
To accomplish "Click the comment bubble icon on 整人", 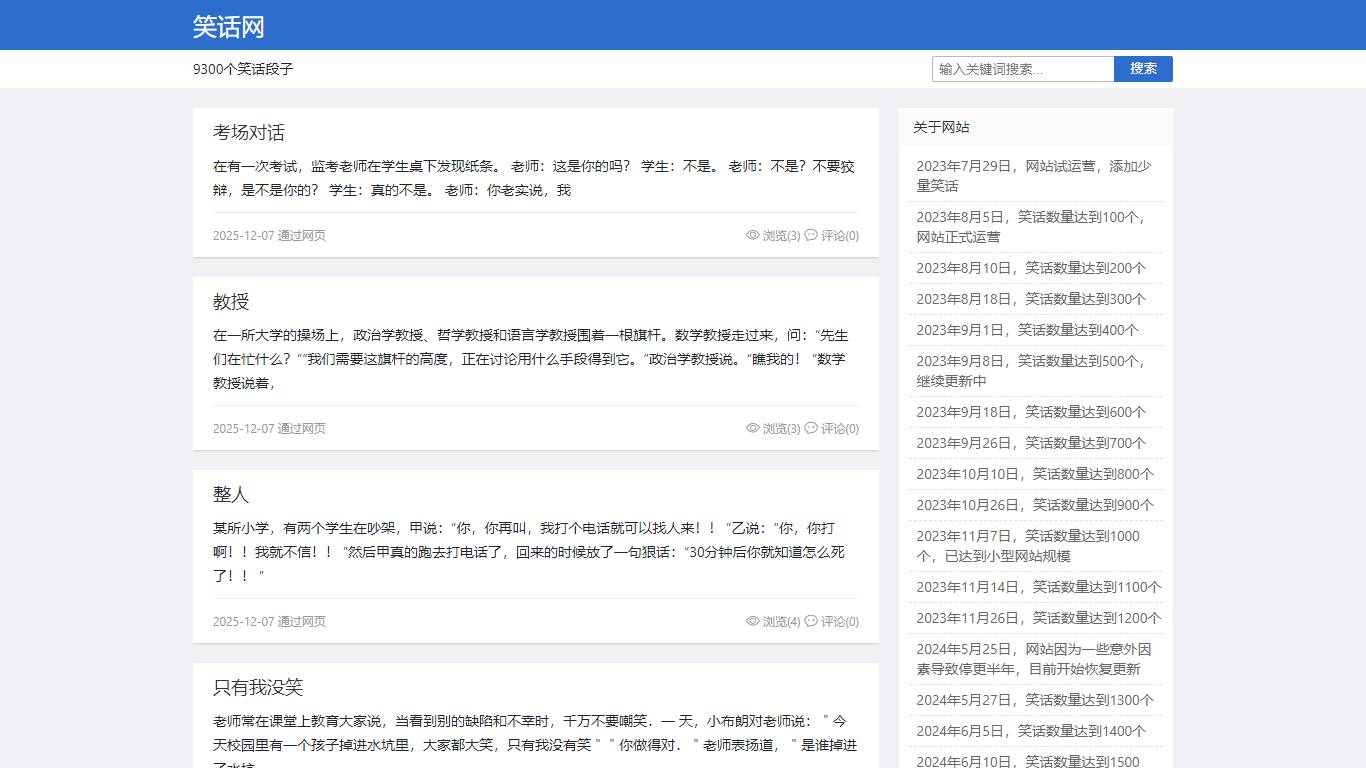I will click(811, 621).
